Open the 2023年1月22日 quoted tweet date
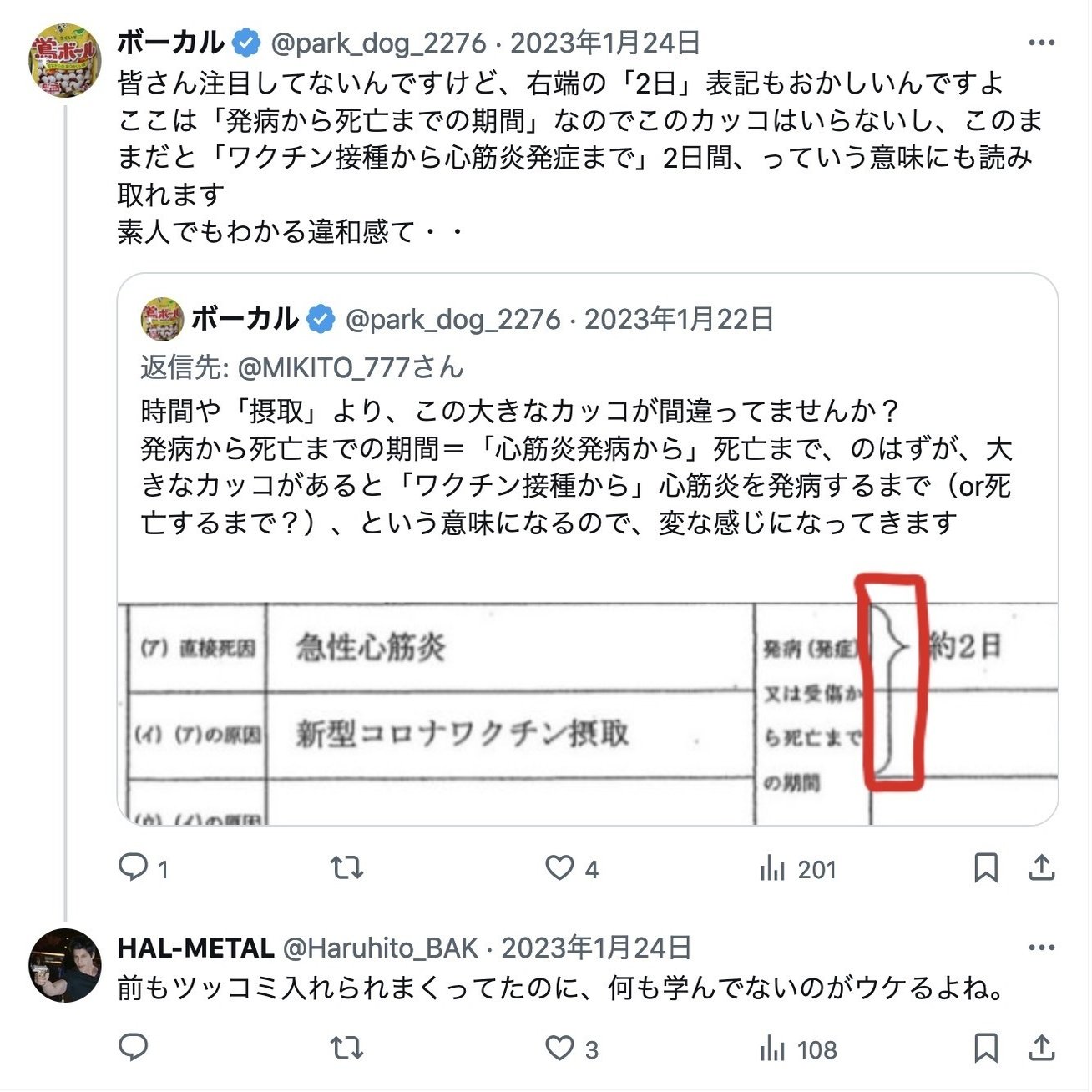 tap(679, 319)
